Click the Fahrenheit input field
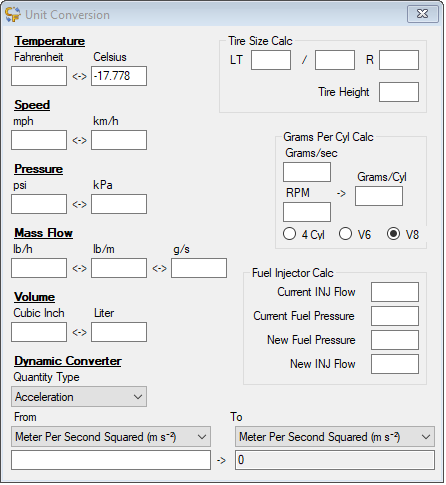 coord(39,76)
